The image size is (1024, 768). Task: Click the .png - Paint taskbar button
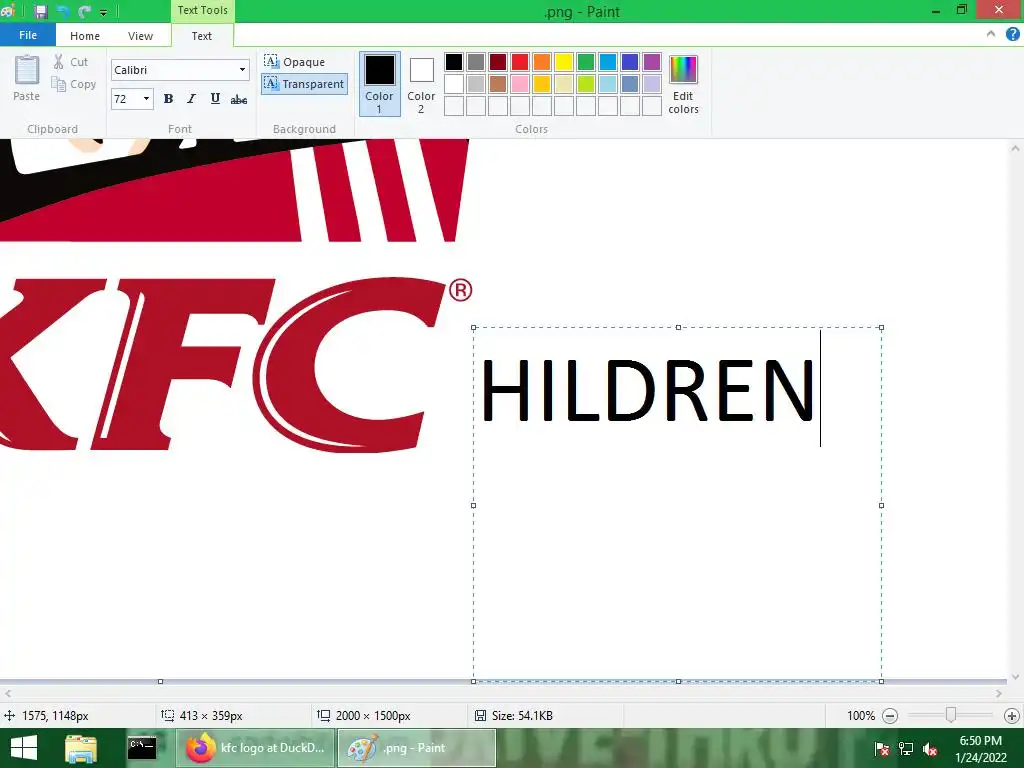417,748
